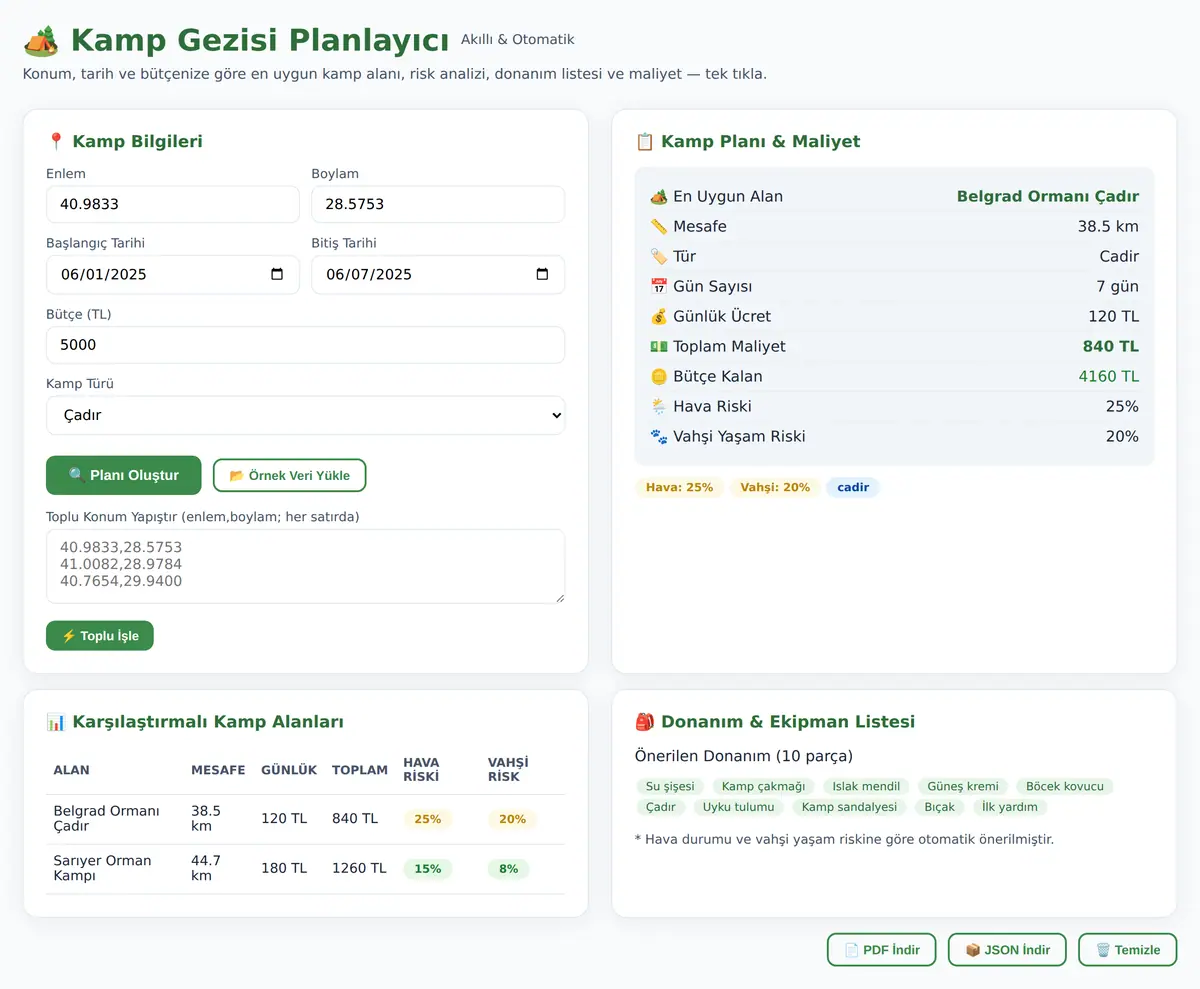Image resolution: width=1200 pixels, height=989 pixels.
Task: Click the paw icon next to Vahşi Yaşam Riski
Action: [x=658, y=437]
